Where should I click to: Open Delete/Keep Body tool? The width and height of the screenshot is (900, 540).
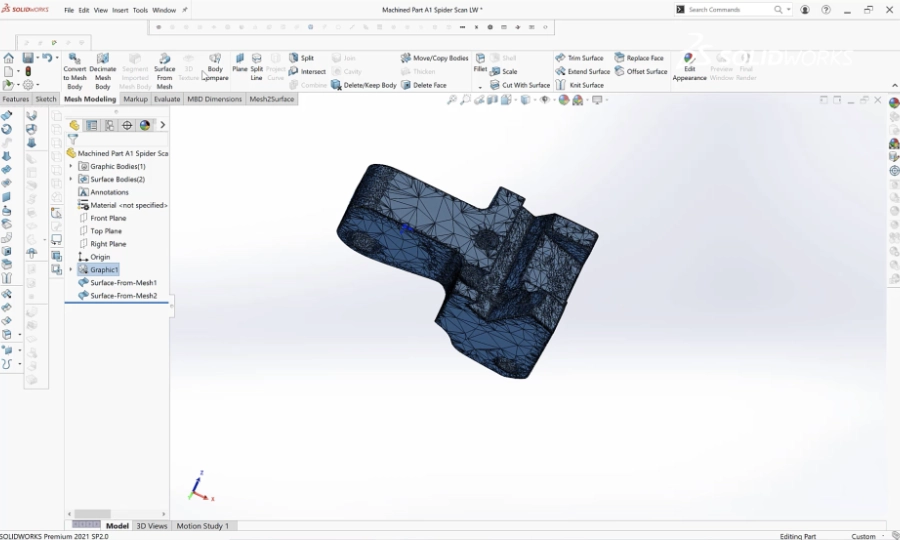(x=364, y=85)
